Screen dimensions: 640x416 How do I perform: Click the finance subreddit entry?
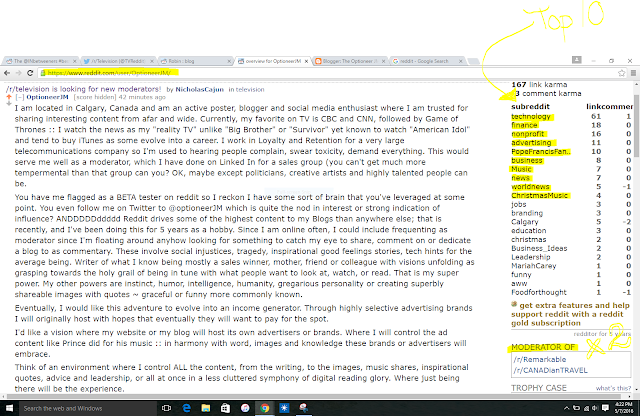click(x=524, y=125)
